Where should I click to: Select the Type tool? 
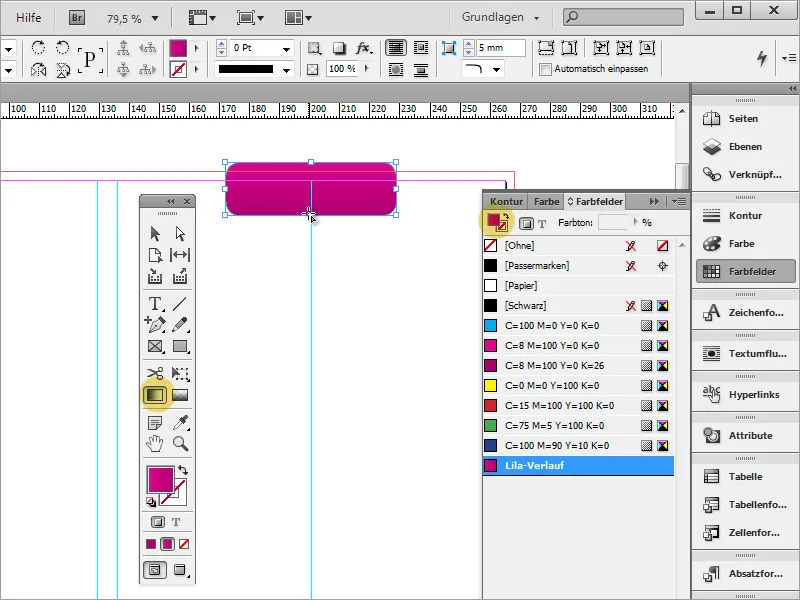tap(155, 304)
